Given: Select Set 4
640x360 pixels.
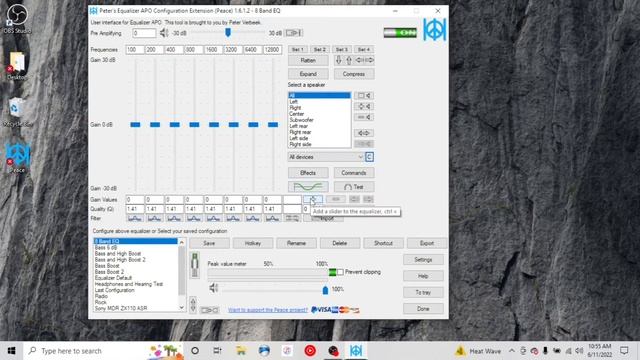Looking at the screenshot, I should [364, 49].
